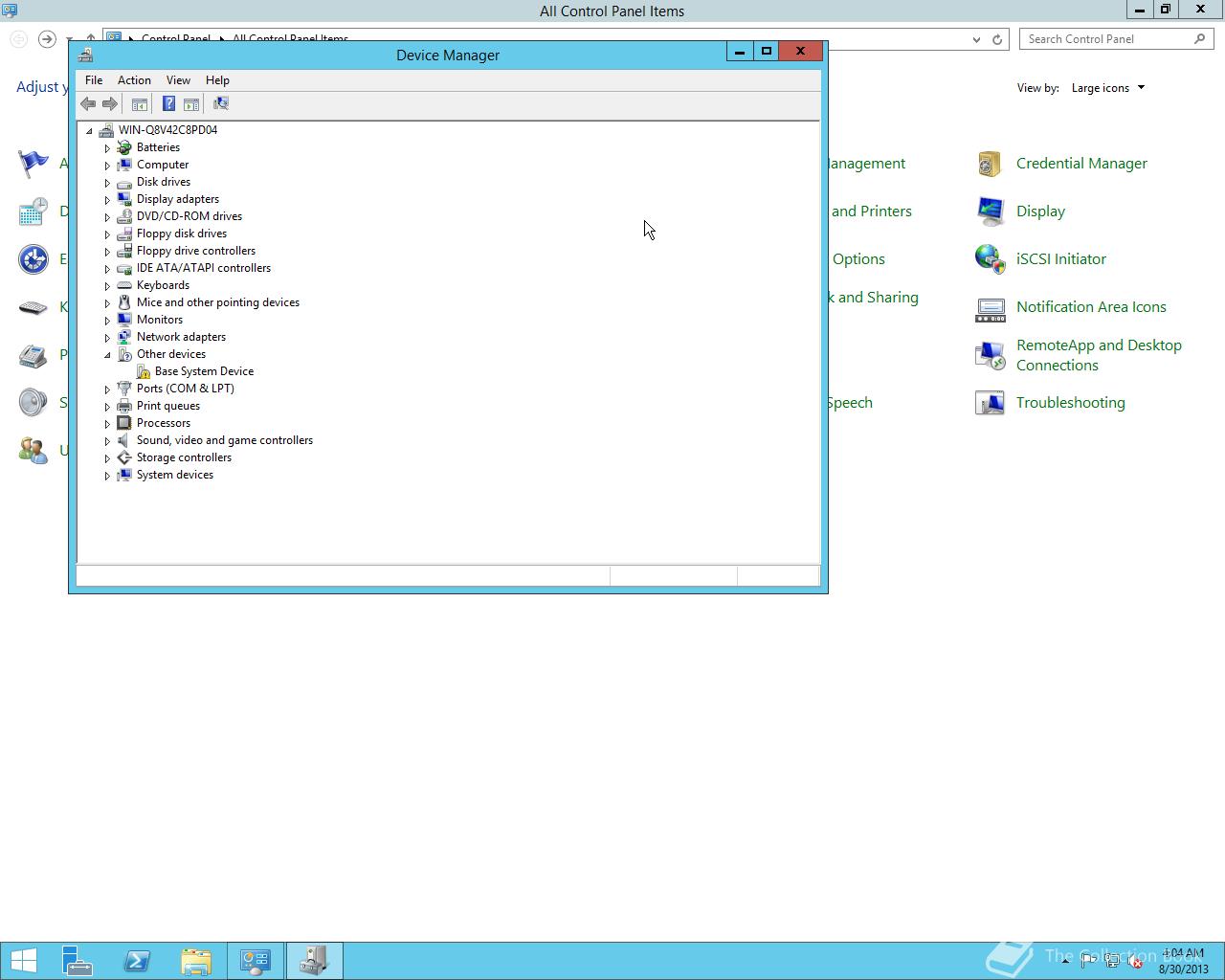Open the Help menu in Device Manager
This screenshot has width=1225, height=980.
point(217,80)
